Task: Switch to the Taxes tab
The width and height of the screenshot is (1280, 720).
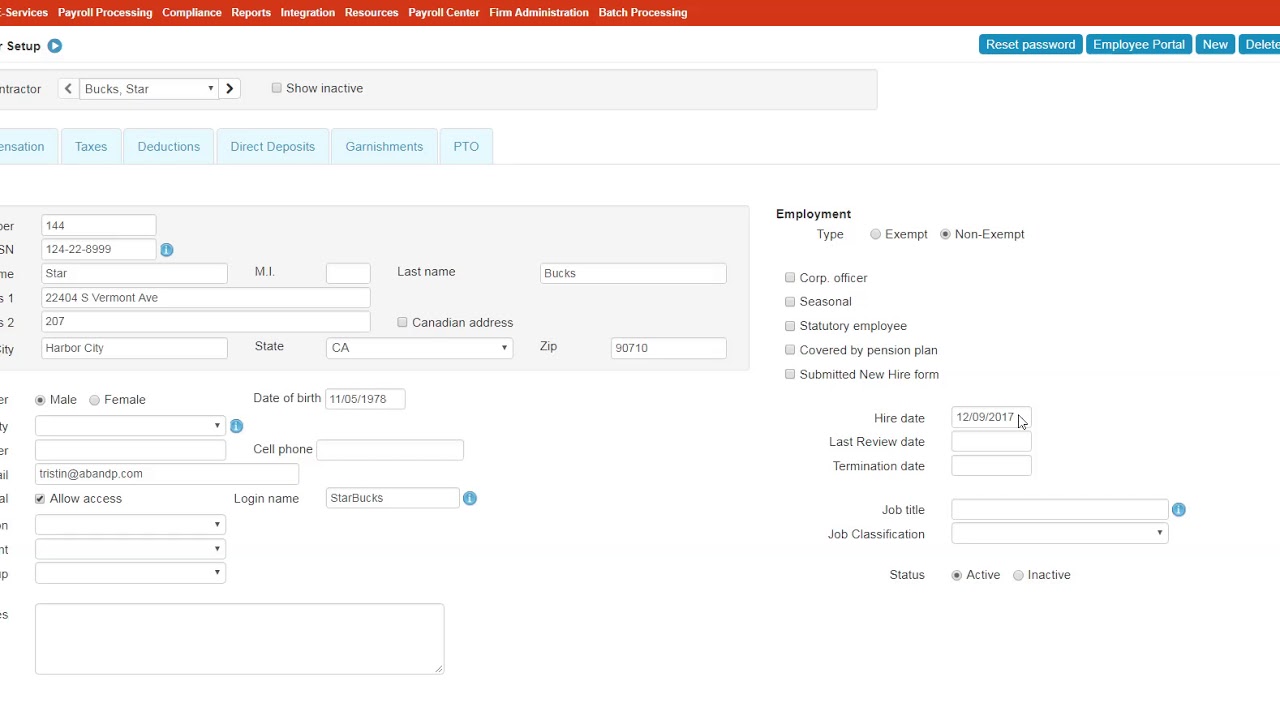Action: 91,146
